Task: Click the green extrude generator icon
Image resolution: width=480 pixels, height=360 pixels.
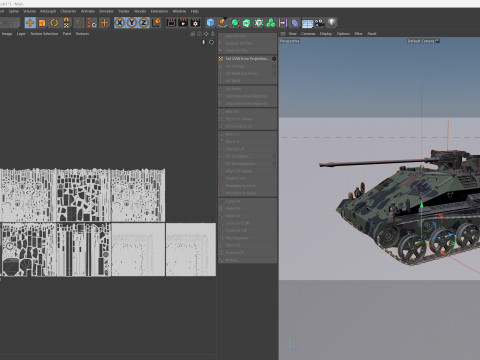Action: tap(247, 23)
